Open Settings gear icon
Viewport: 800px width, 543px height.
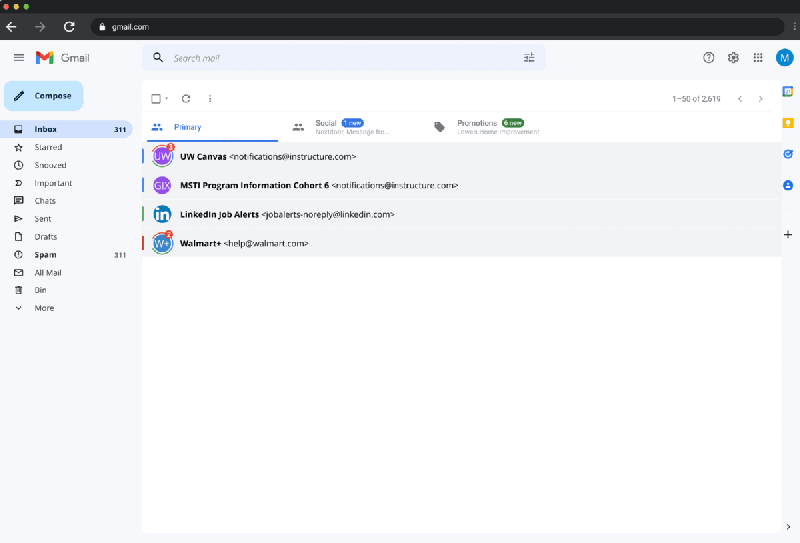pos(733,58)
